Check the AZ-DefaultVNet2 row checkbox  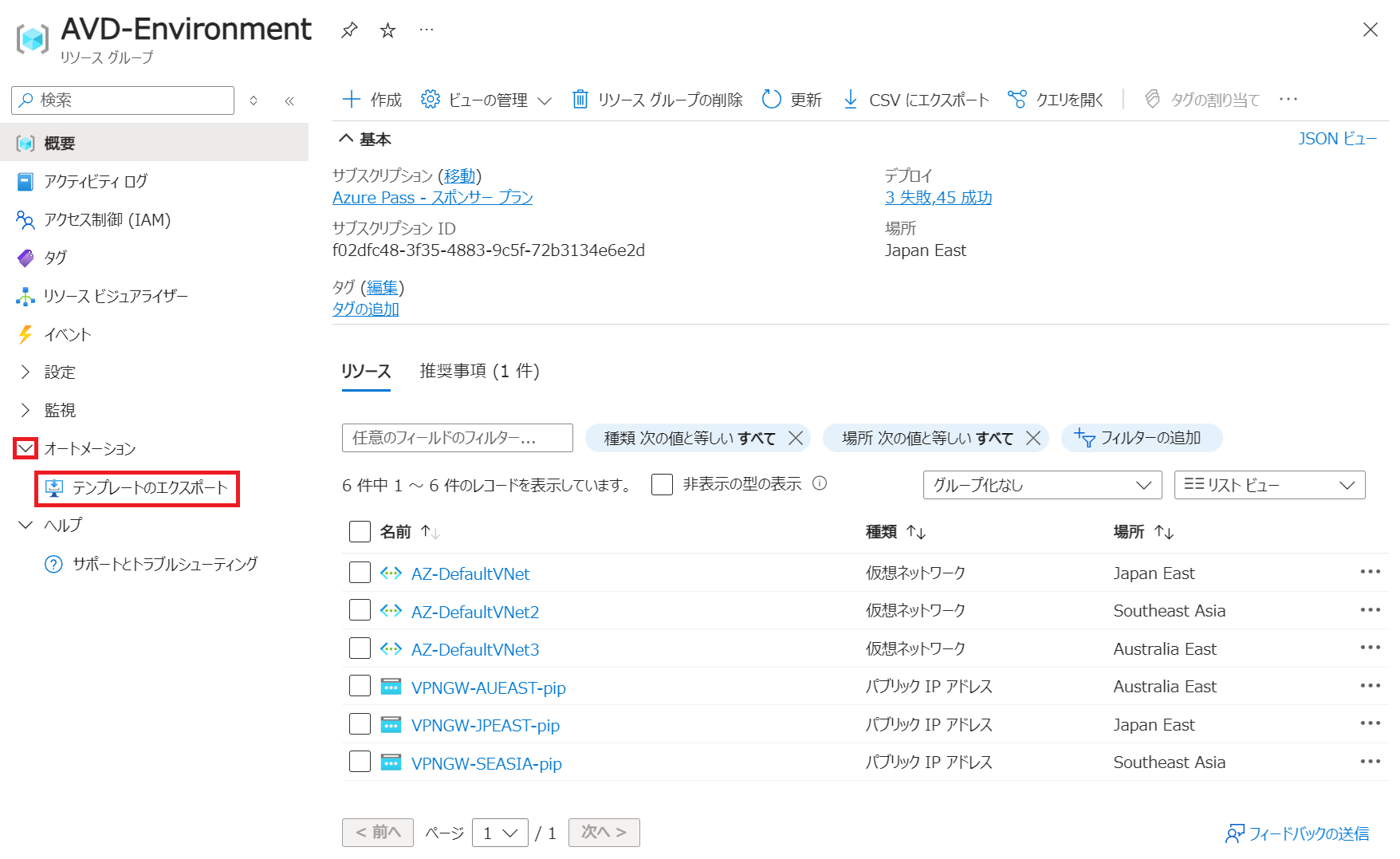click(x=360, y=610)
